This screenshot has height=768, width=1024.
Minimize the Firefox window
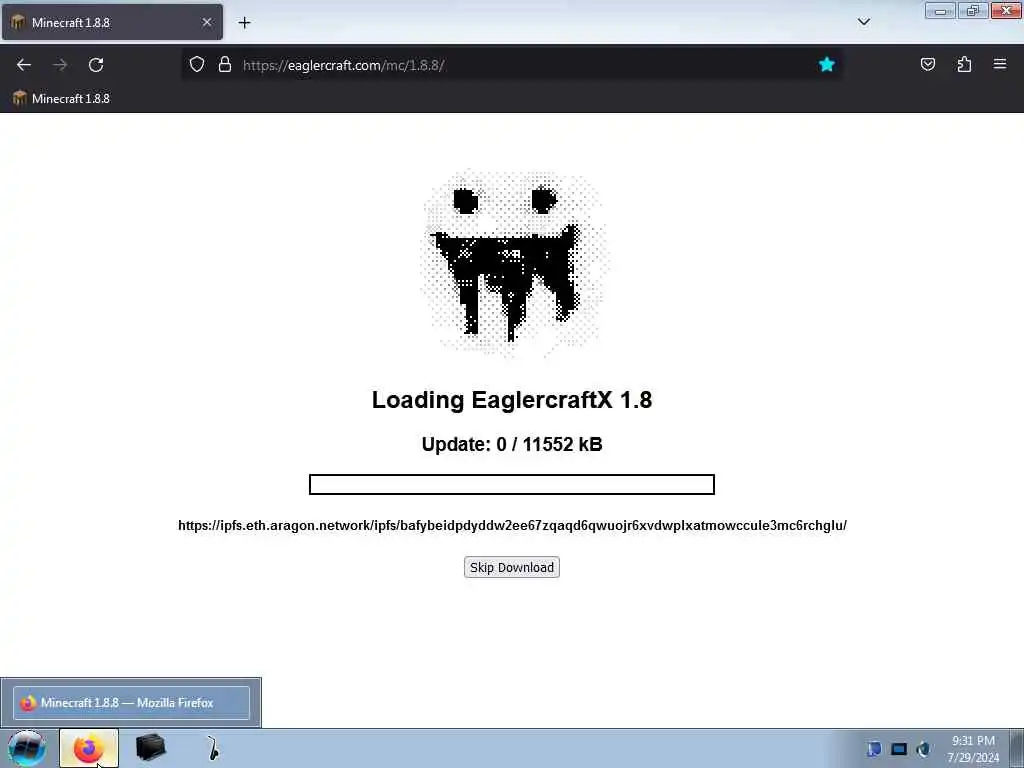click(940, 11)
